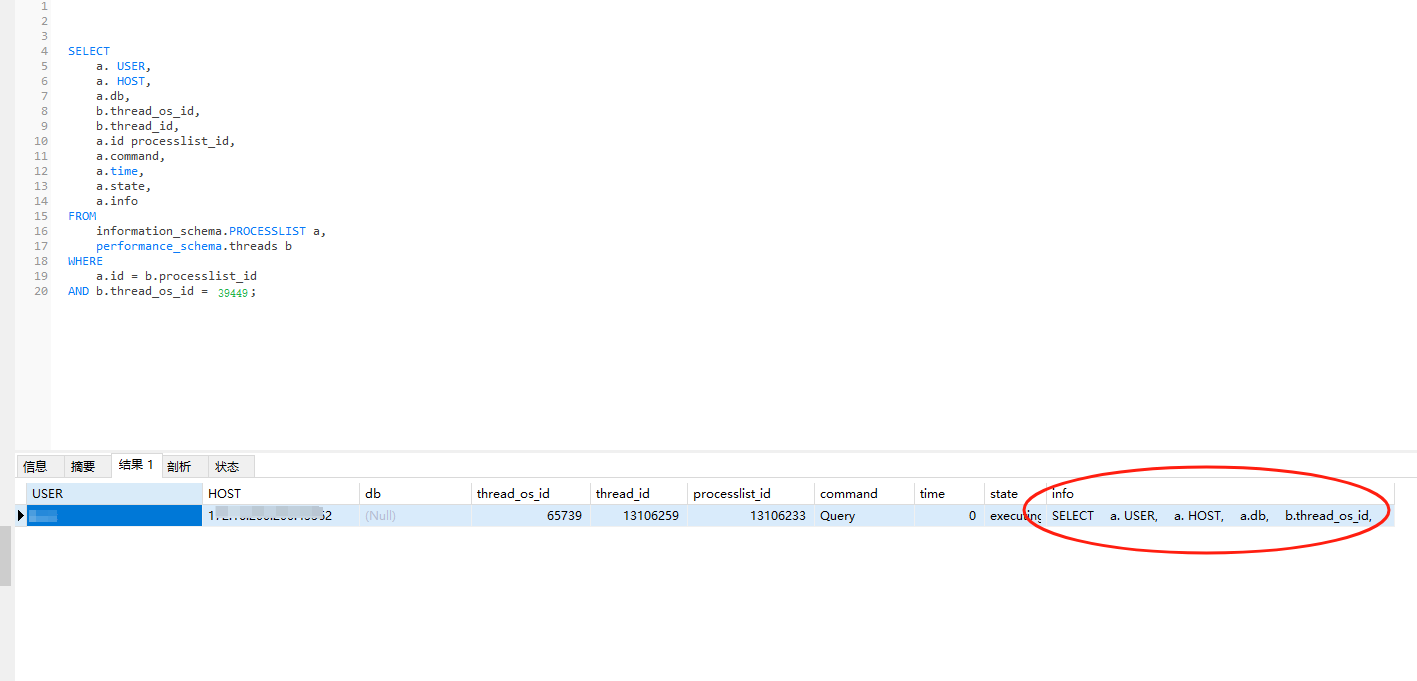Switch to the 信息 tab
The height and width of the screenshot is (681, 1417).
coord(35,467)
